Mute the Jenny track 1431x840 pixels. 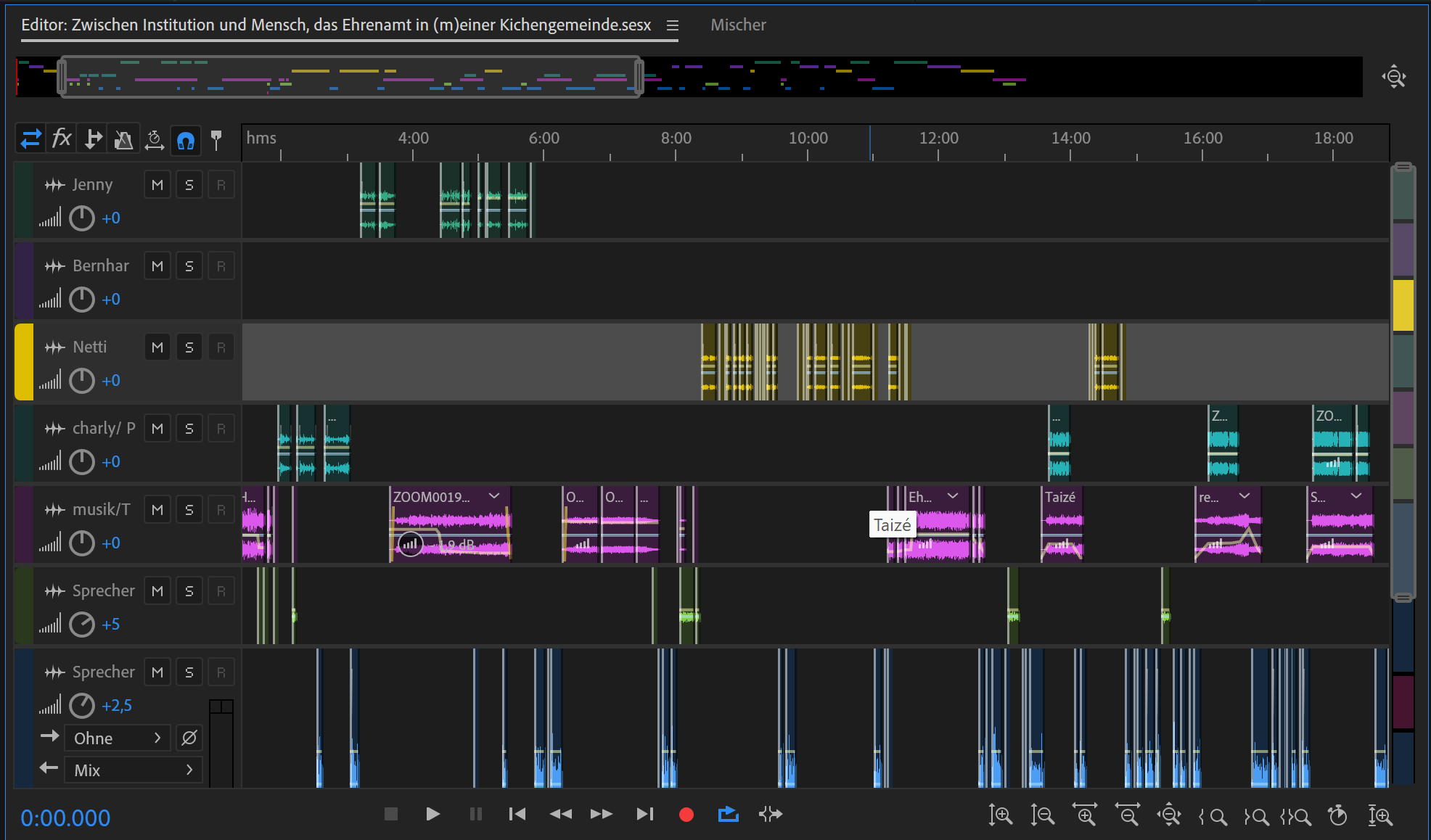[x=157, y=185]
